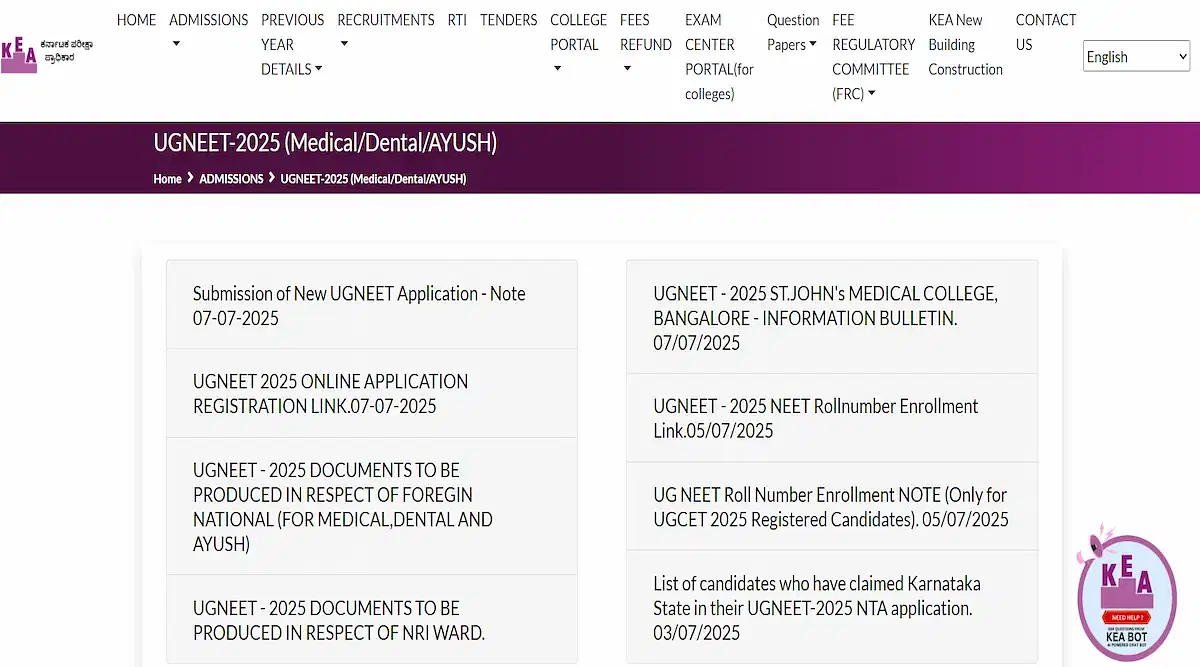Screen dimensions: 1200x667
Task: Go to Home in the breadcrumb
Action: (x=167, y=179)
